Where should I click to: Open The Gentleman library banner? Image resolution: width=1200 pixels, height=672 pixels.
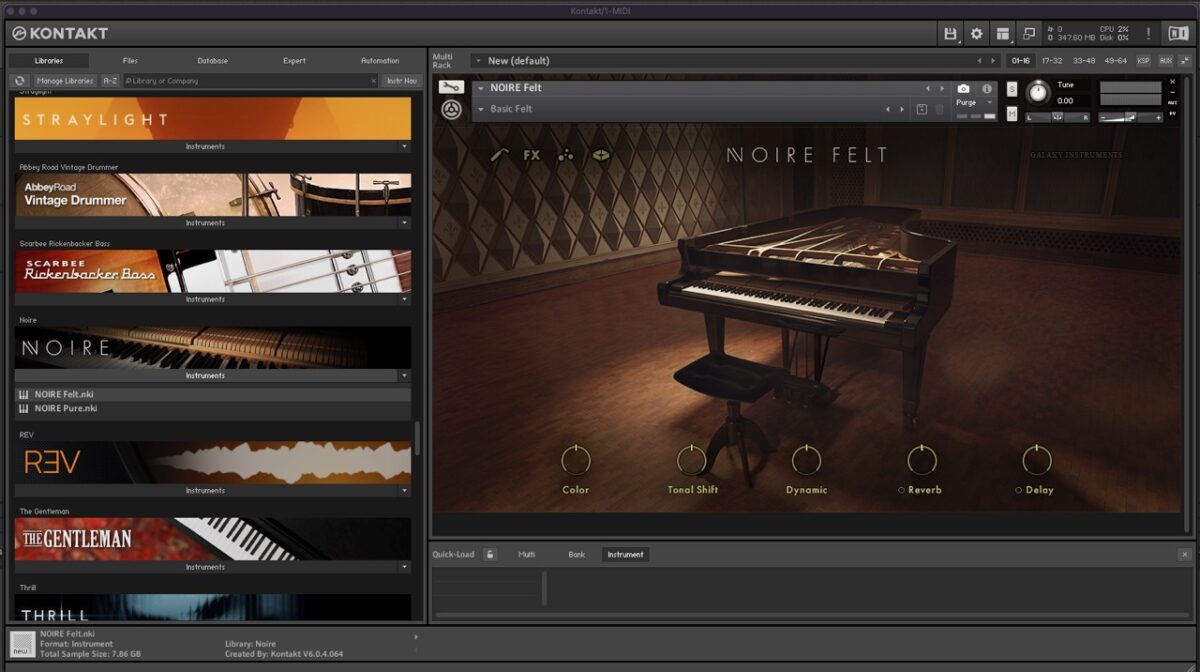pos(212,538)
